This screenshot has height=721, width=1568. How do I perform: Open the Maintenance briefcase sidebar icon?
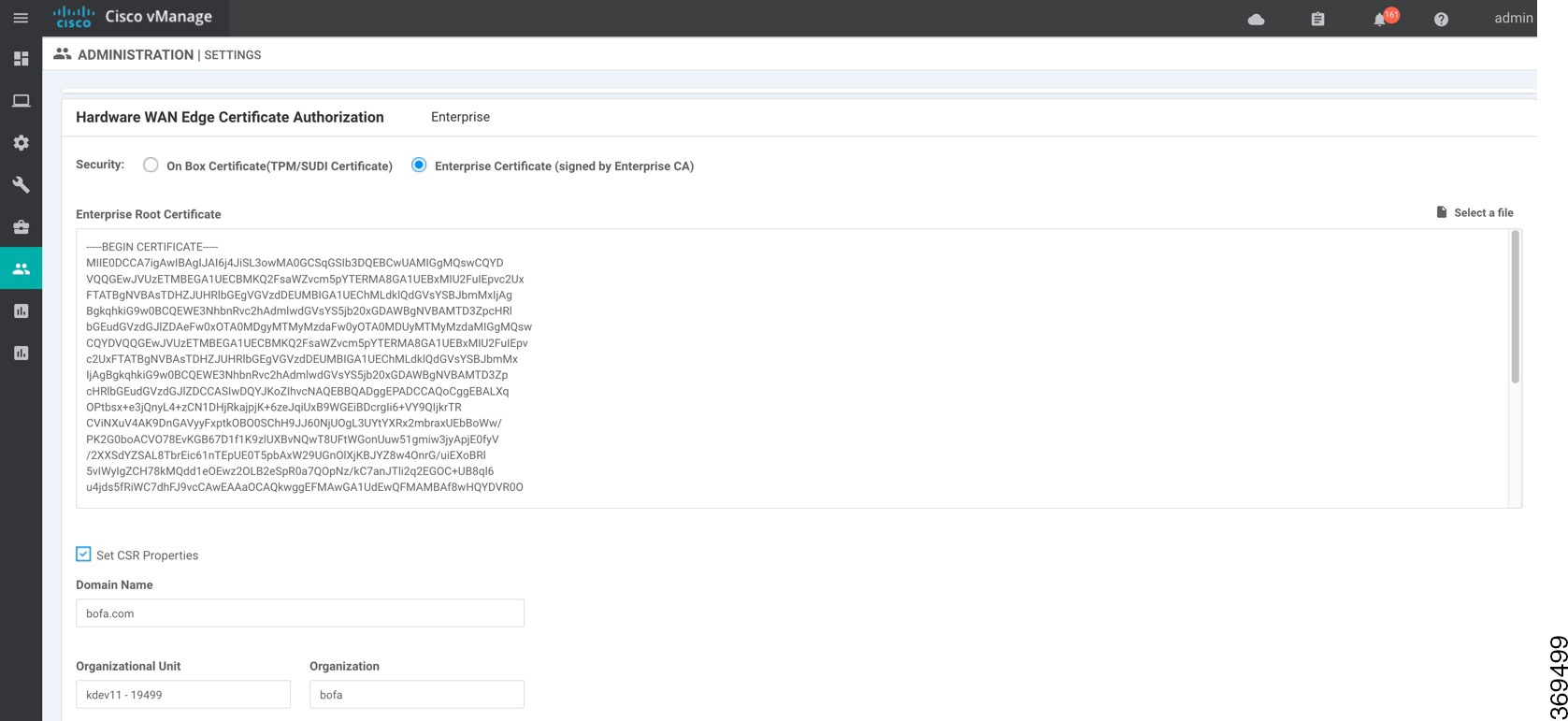tap(21, 227)
